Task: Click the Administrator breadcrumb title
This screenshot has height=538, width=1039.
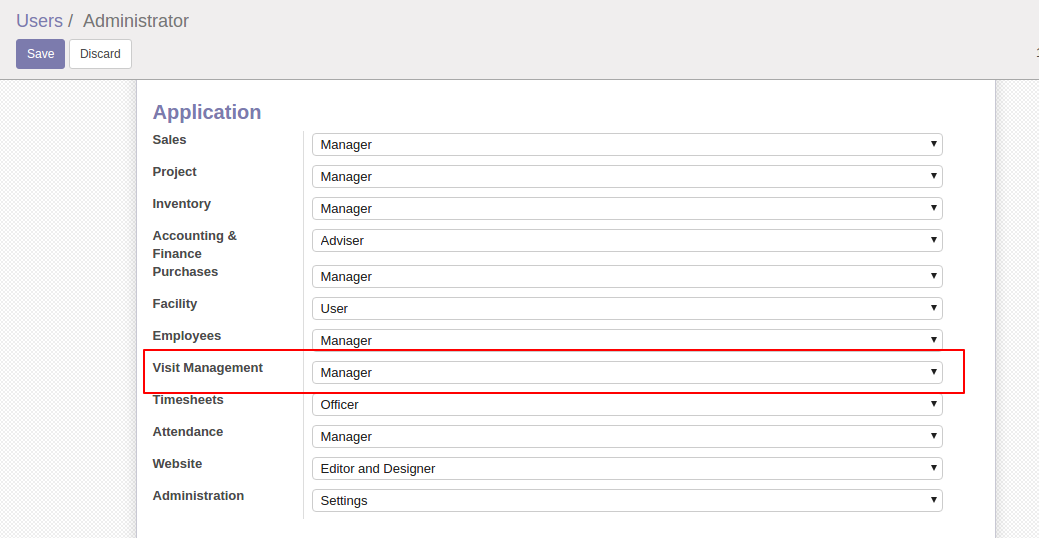Action: (136, 21)
